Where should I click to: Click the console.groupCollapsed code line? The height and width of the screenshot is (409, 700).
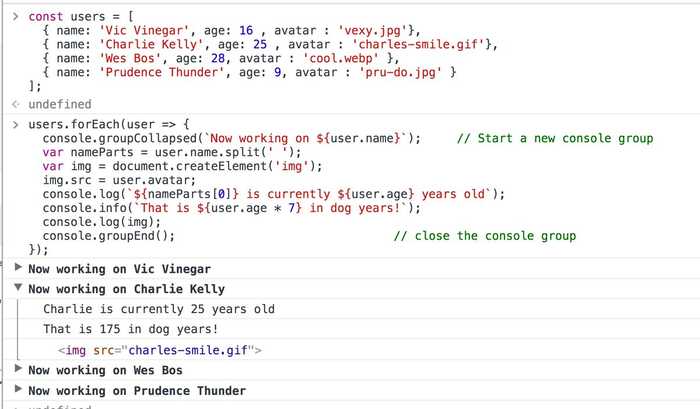[232, 138]
